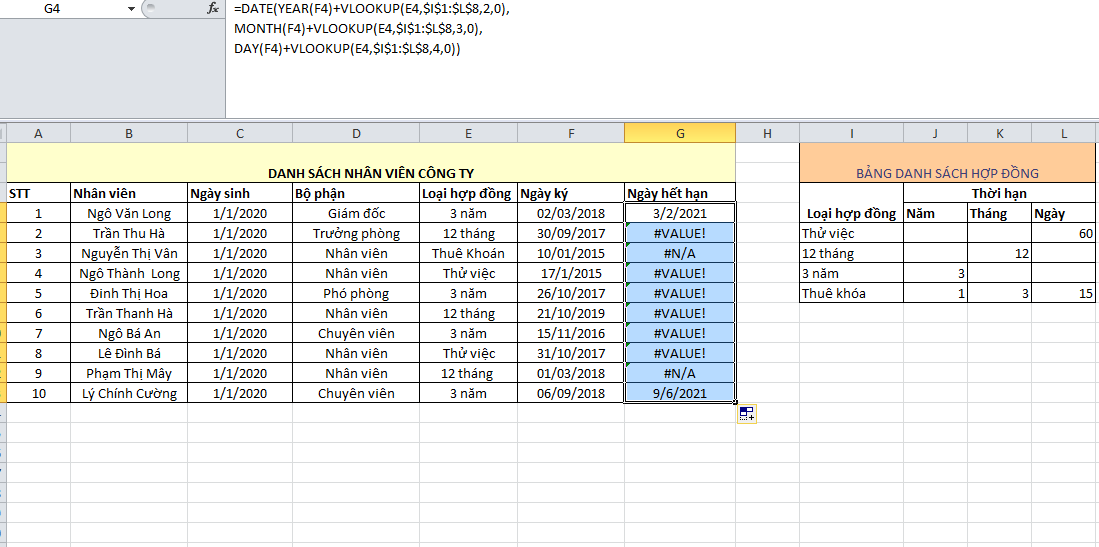Click the Insert Function fx icon
1099x547 pixels.
213,8
